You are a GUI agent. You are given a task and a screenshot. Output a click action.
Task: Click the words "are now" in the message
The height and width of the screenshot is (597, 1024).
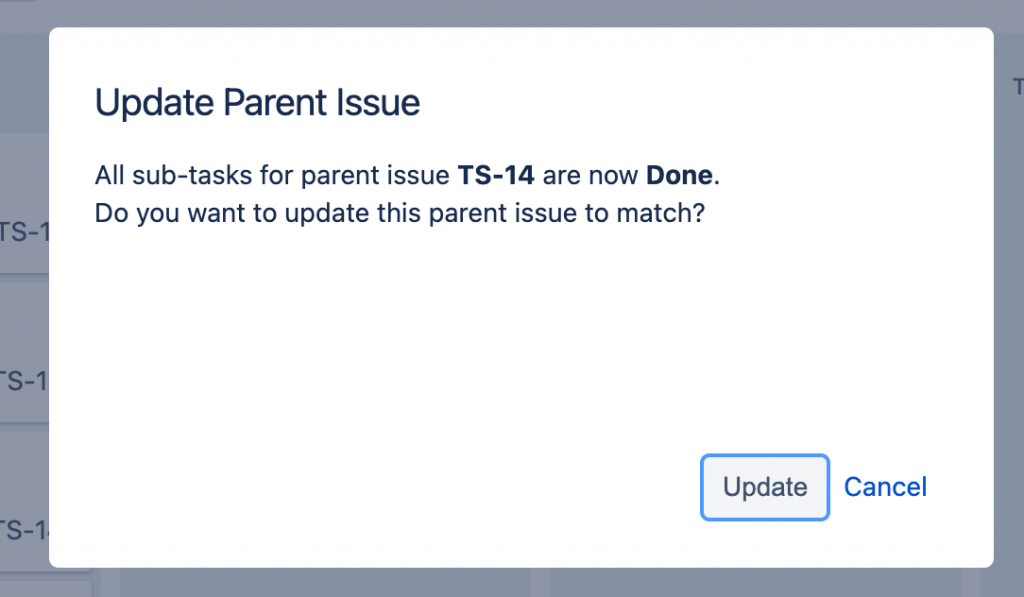tap(590, 176)
